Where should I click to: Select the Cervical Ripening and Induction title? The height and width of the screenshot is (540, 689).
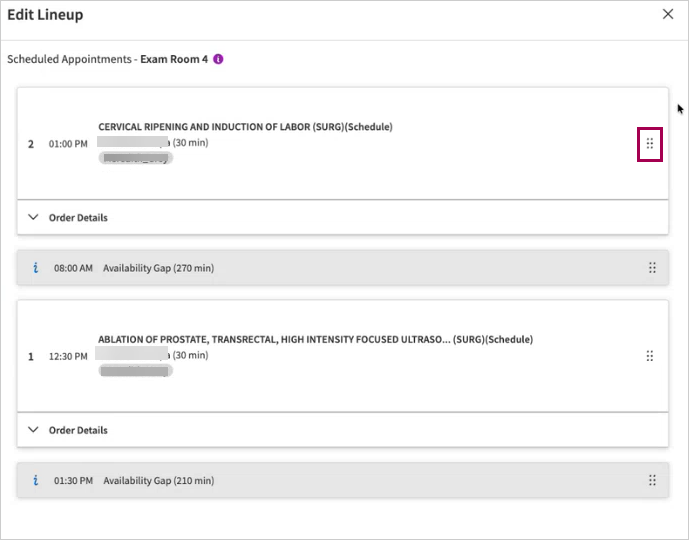(x=245, y=127)
